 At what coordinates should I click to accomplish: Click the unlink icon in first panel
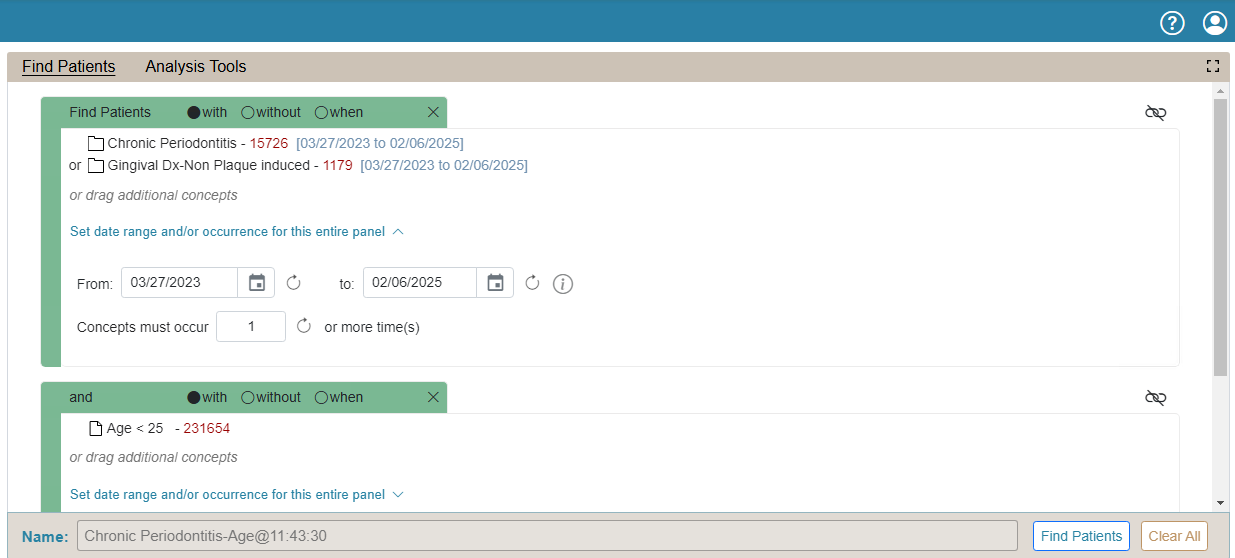(x=1155, y=113)
